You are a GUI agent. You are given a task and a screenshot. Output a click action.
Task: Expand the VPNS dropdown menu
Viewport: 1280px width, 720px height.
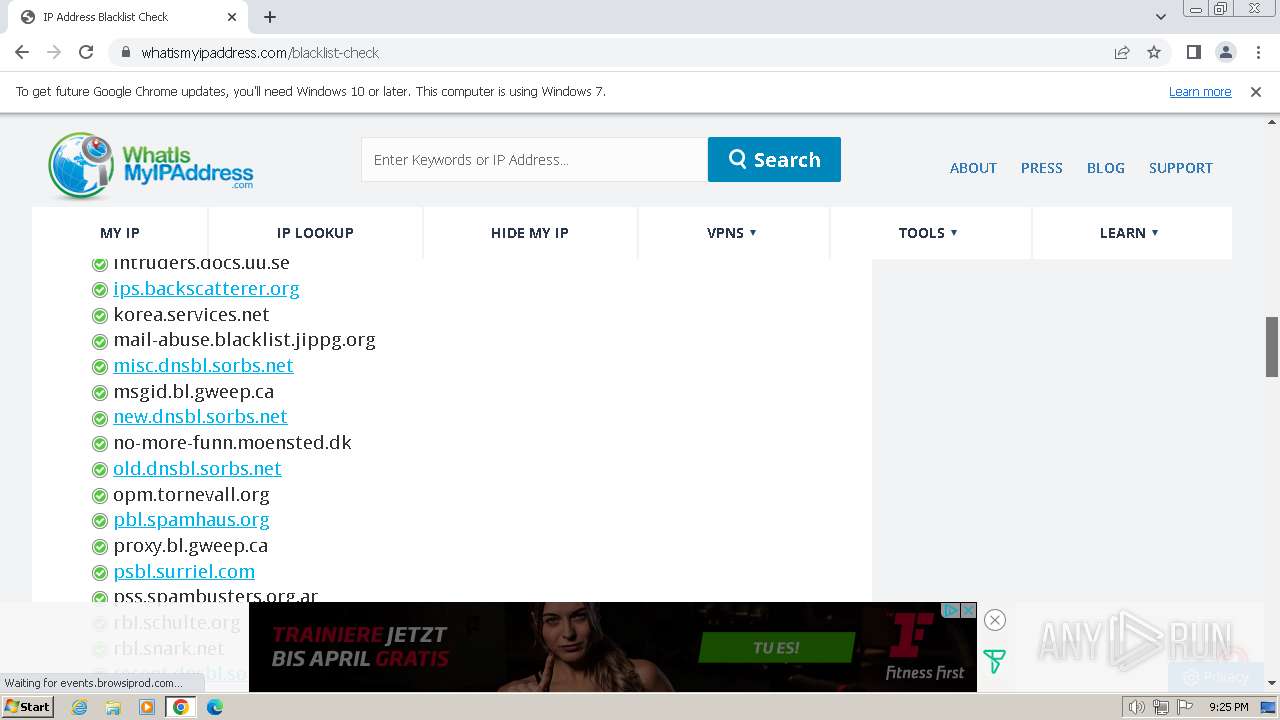[x=732, y=233]
